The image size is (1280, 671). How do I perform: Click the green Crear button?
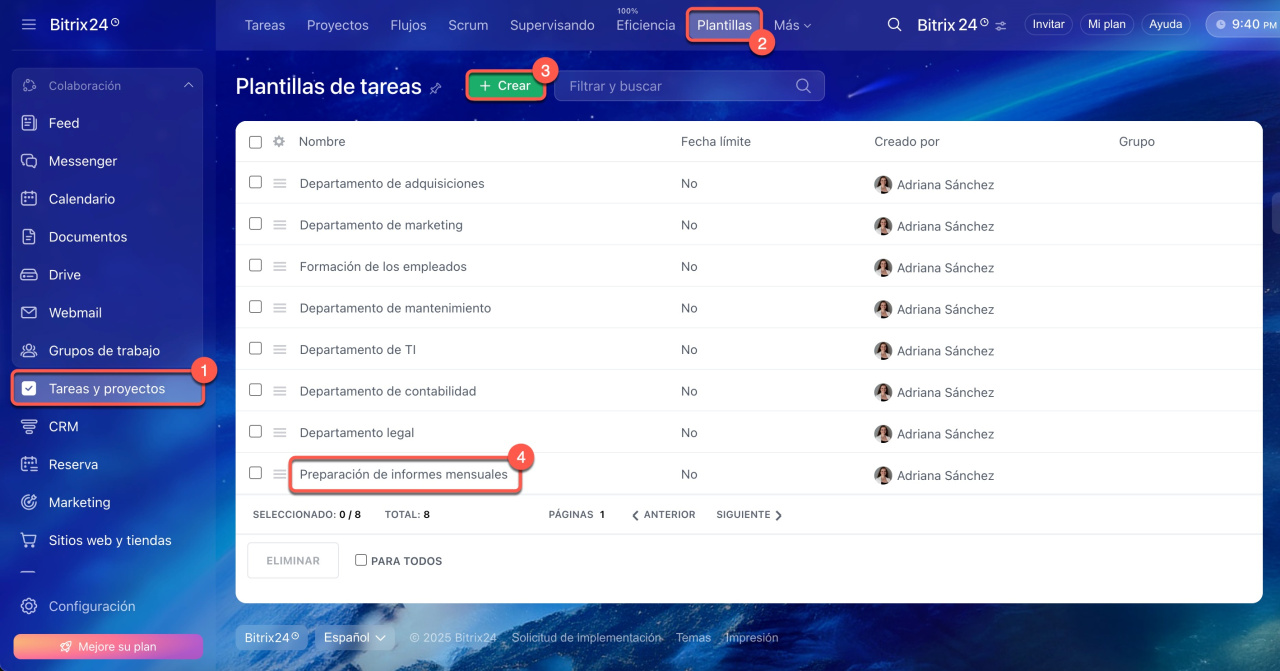(506, 86)
